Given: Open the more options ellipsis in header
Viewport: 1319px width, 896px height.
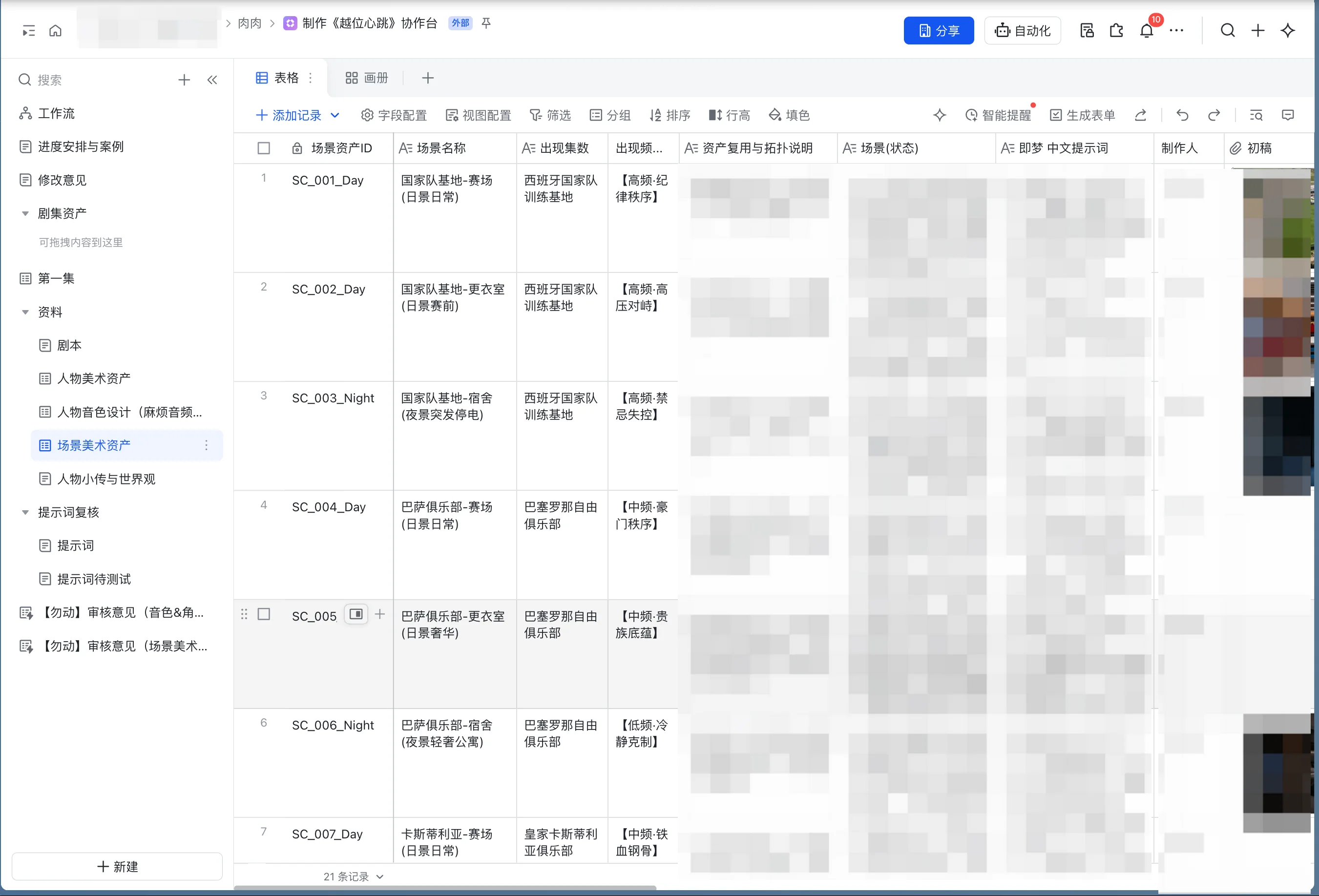Looking at the screenshot, I should click(1176, 31).
